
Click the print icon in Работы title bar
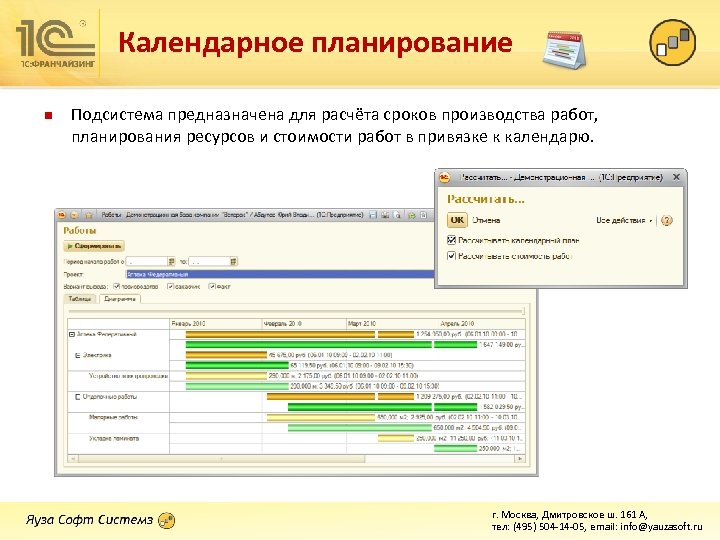(385, 214)
